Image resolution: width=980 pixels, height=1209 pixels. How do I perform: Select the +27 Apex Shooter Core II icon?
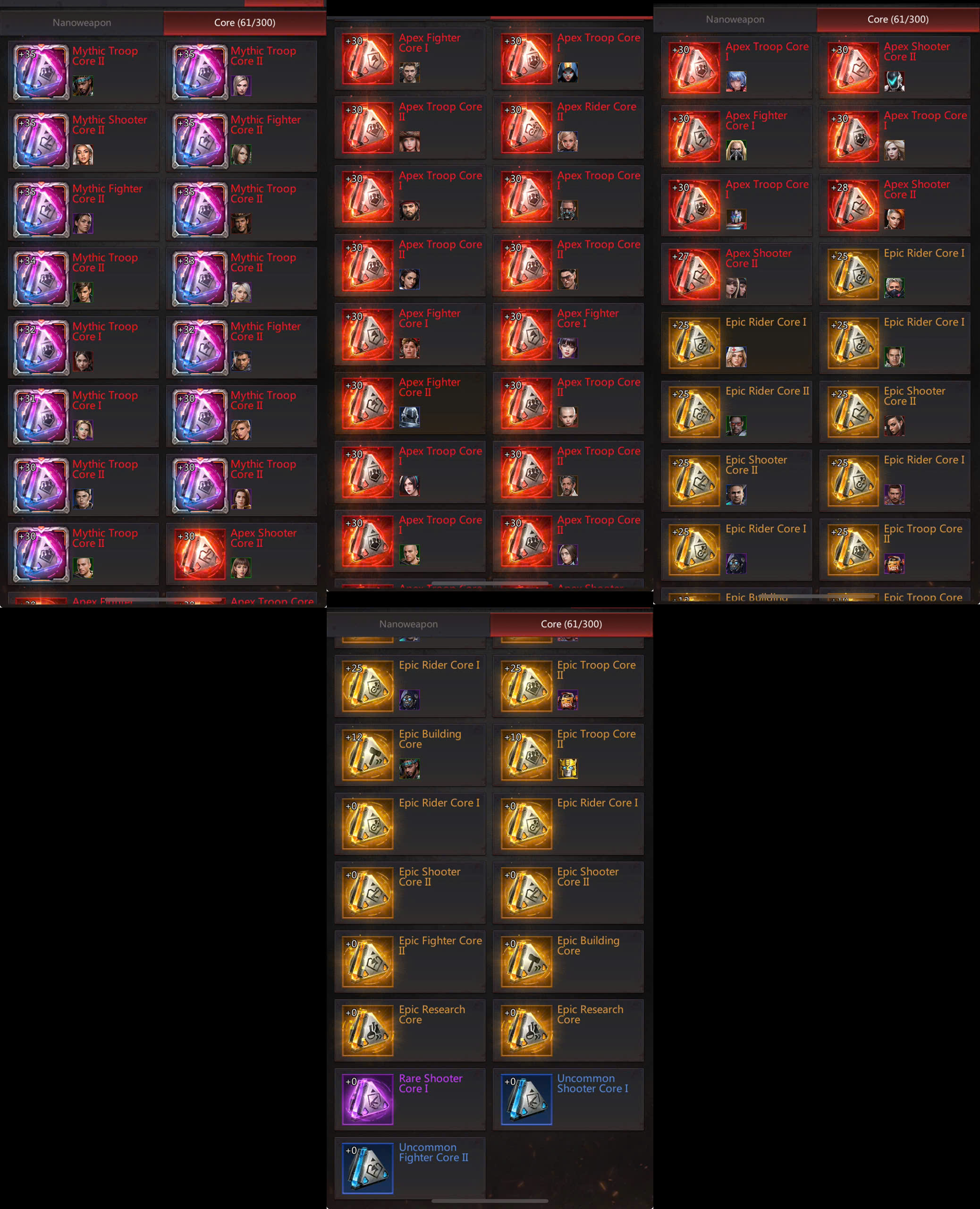point(694,274)
